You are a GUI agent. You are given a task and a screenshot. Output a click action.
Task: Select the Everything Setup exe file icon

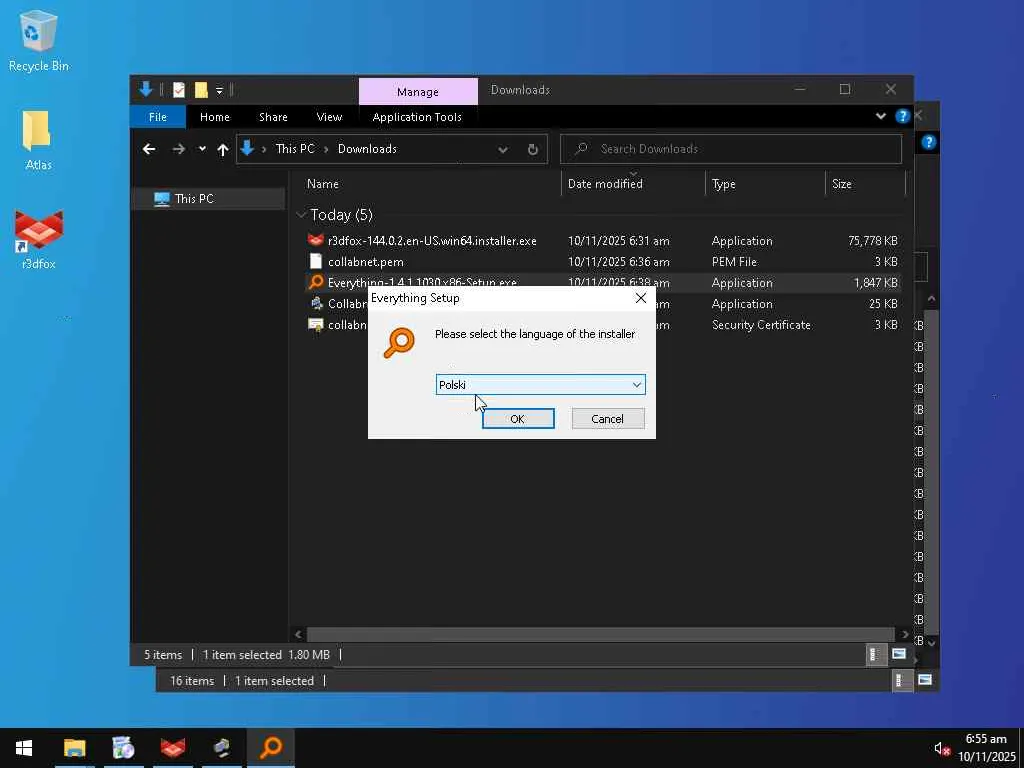click(315, 282)
